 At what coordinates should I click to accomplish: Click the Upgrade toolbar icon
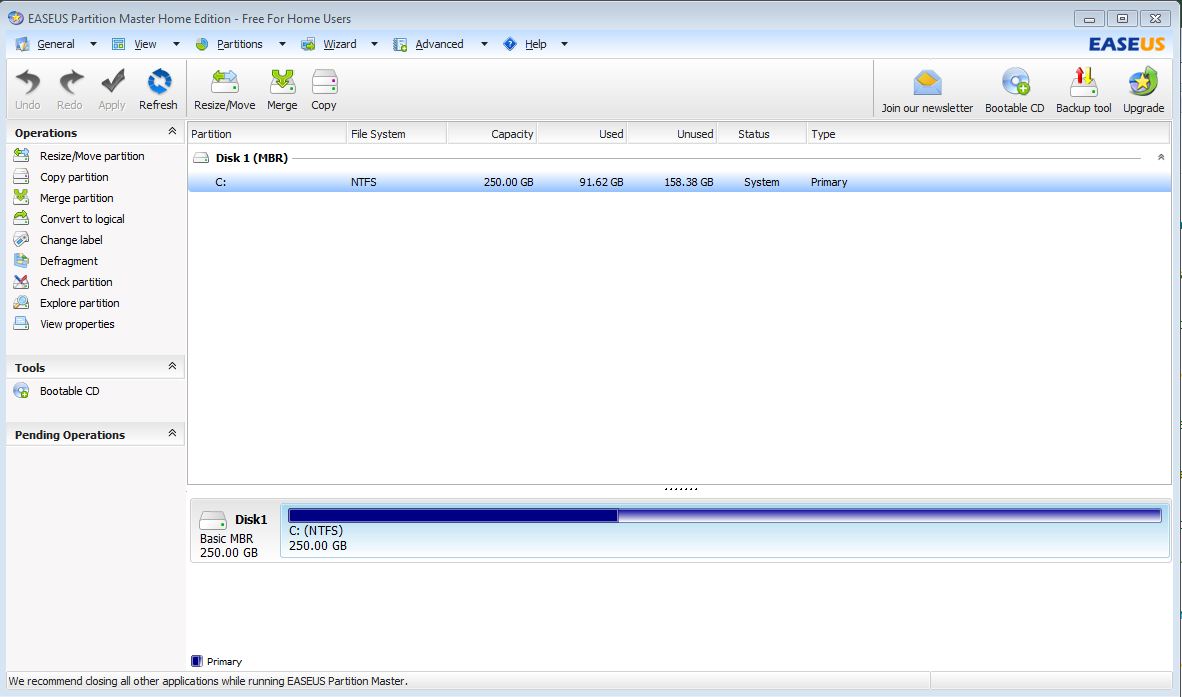click(1143, 83)
